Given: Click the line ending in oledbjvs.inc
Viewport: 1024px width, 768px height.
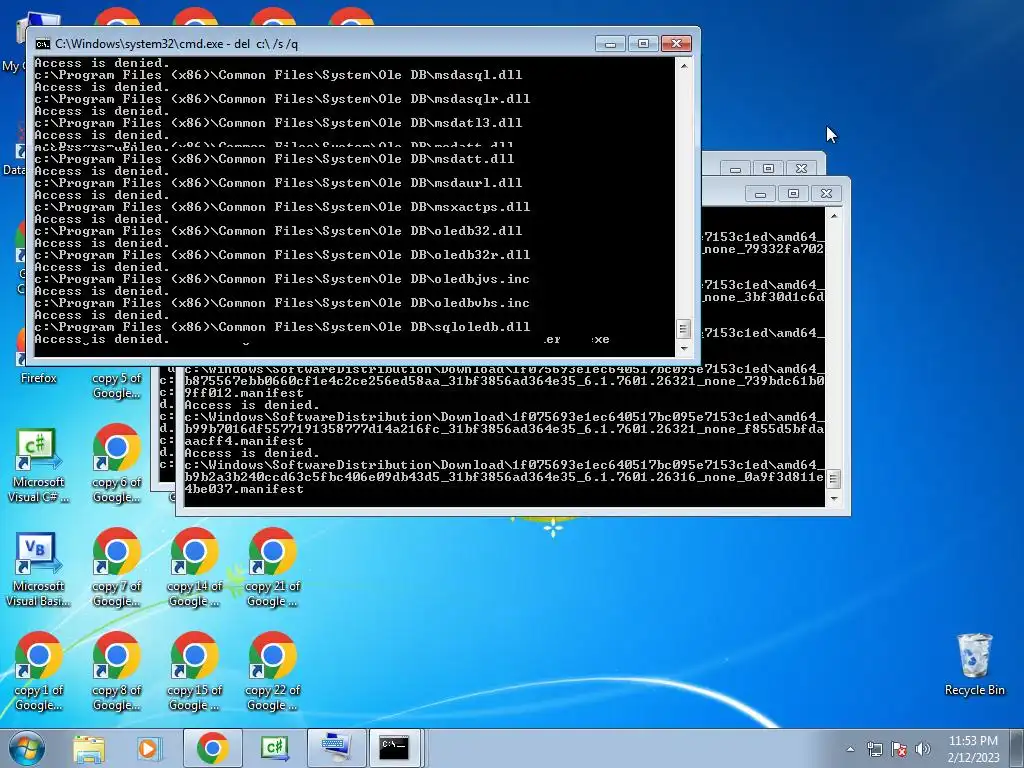Looking at the screenshot, I should (282, 280).
